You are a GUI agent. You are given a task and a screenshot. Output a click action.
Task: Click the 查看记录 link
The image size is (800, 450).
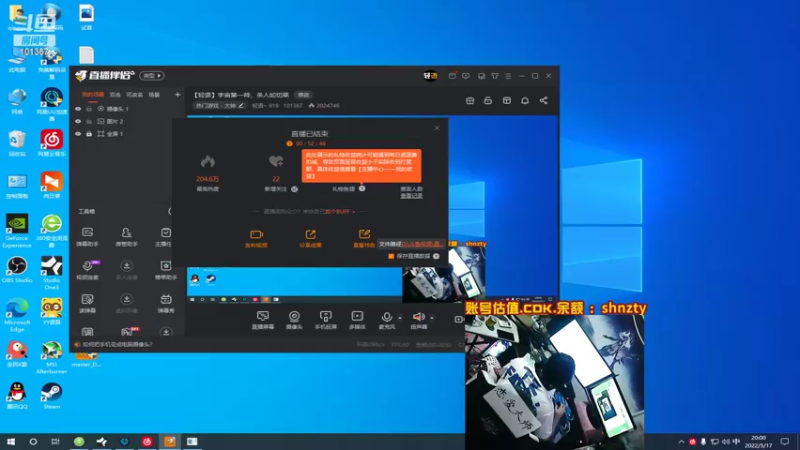411,196
